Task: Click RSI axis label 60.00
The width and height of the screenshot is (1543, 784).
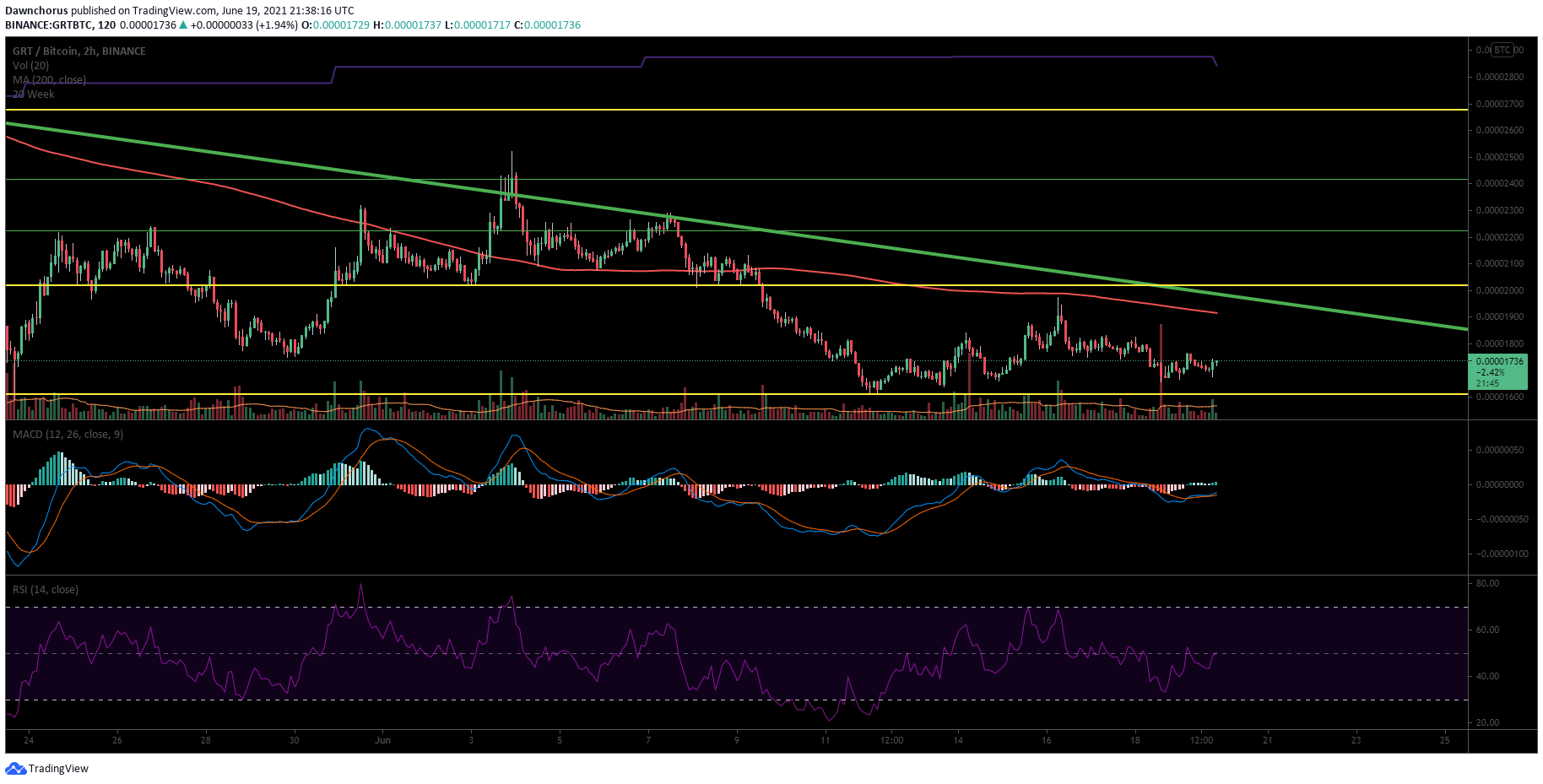Action: (1487, 630)
